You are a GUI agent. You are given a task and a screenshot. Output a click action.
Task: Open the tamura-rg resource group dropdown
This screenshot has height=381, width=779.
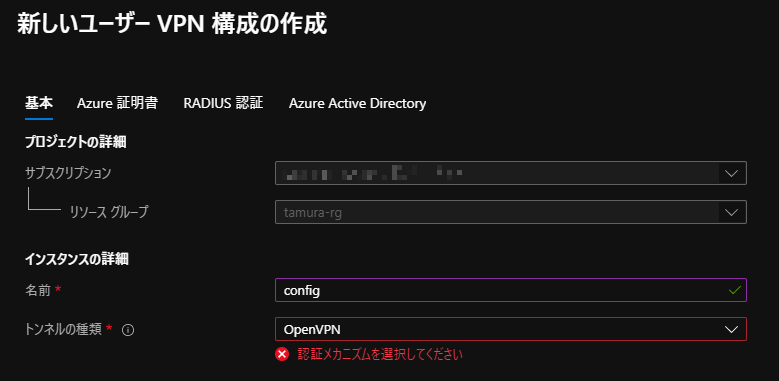511,212
